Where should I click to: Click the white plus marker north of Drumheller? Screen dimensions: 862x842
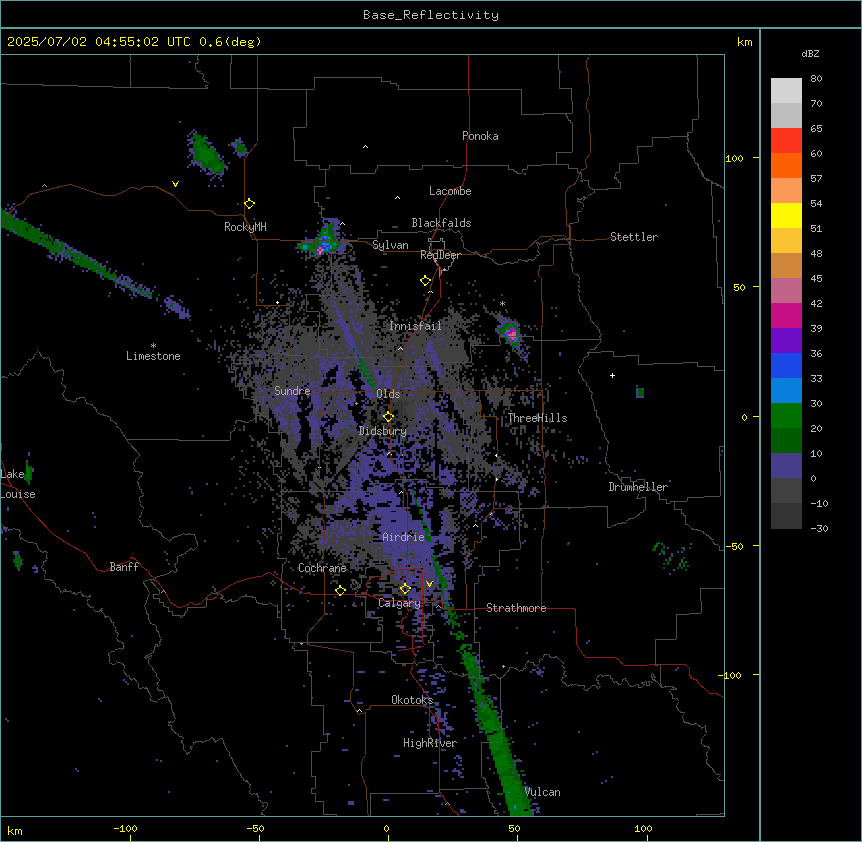tap(612, 375)
